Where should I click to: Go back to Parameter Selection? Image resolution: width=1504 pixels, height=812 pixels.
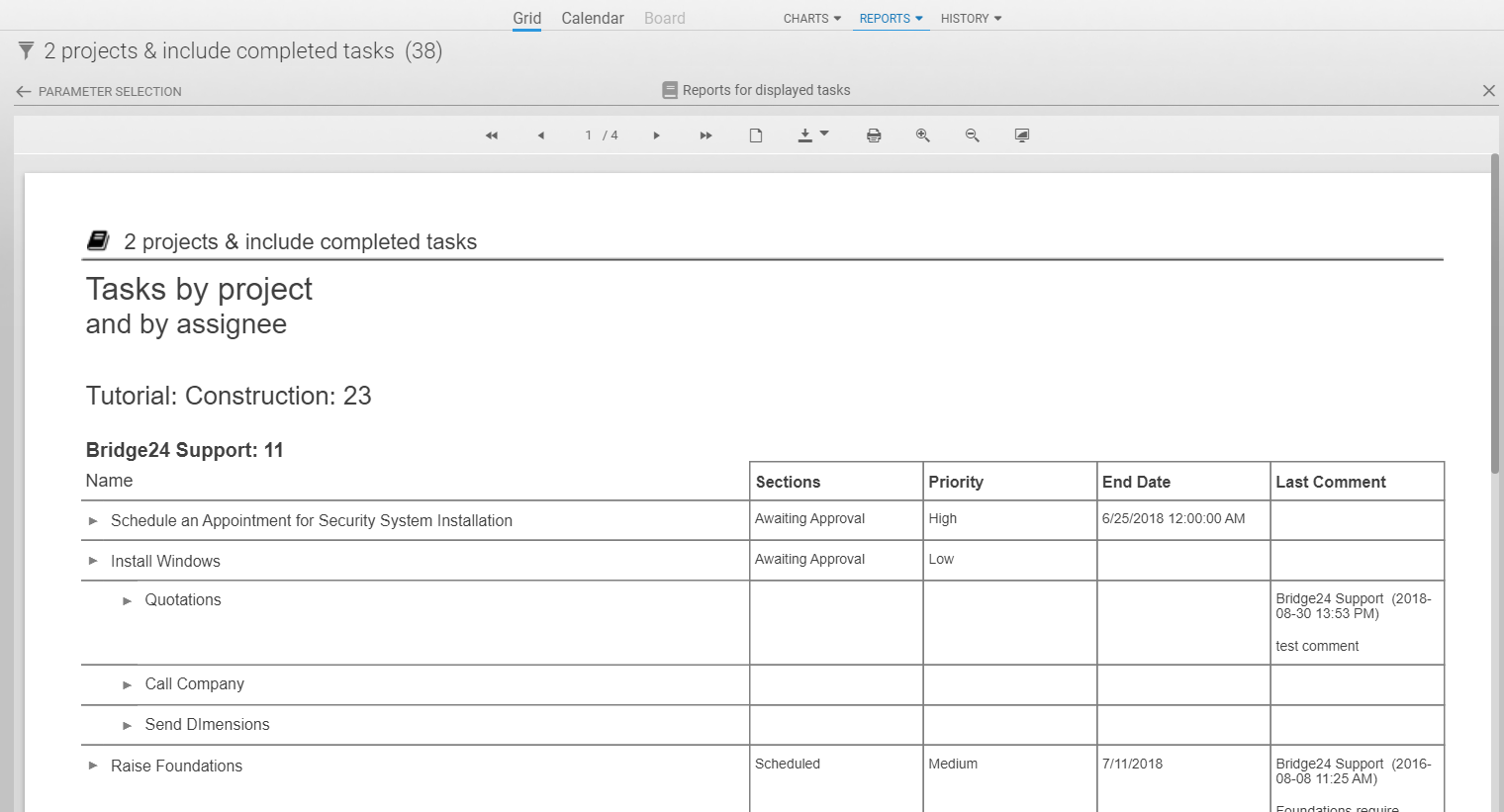(x=99, y=91)
